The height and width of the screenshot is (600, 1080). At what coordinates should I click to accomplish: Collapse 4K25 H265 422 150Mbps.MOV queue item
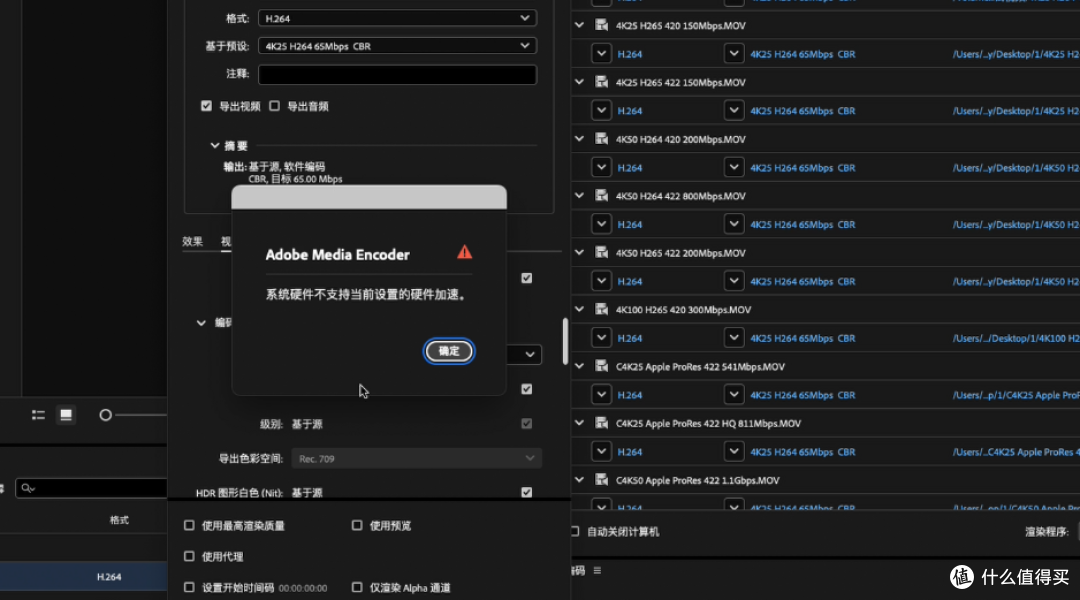tap(579, 82)
